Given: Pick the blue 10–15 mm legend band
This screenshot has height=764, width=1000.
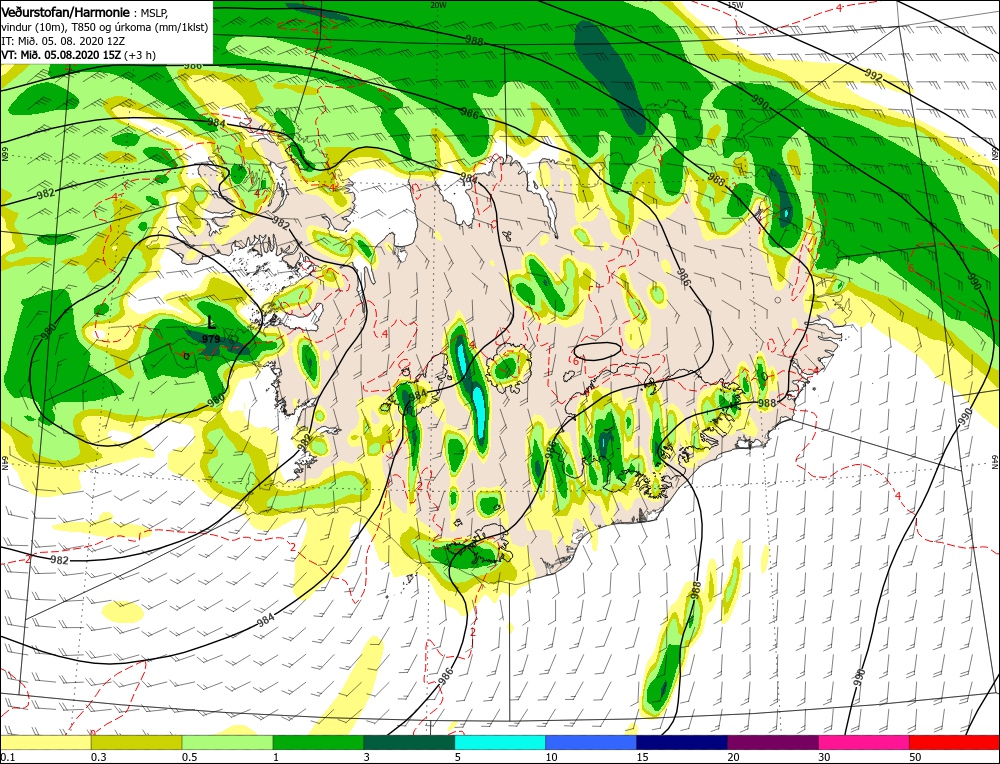Looking at the screenshot, I should (x=591, y=742).
